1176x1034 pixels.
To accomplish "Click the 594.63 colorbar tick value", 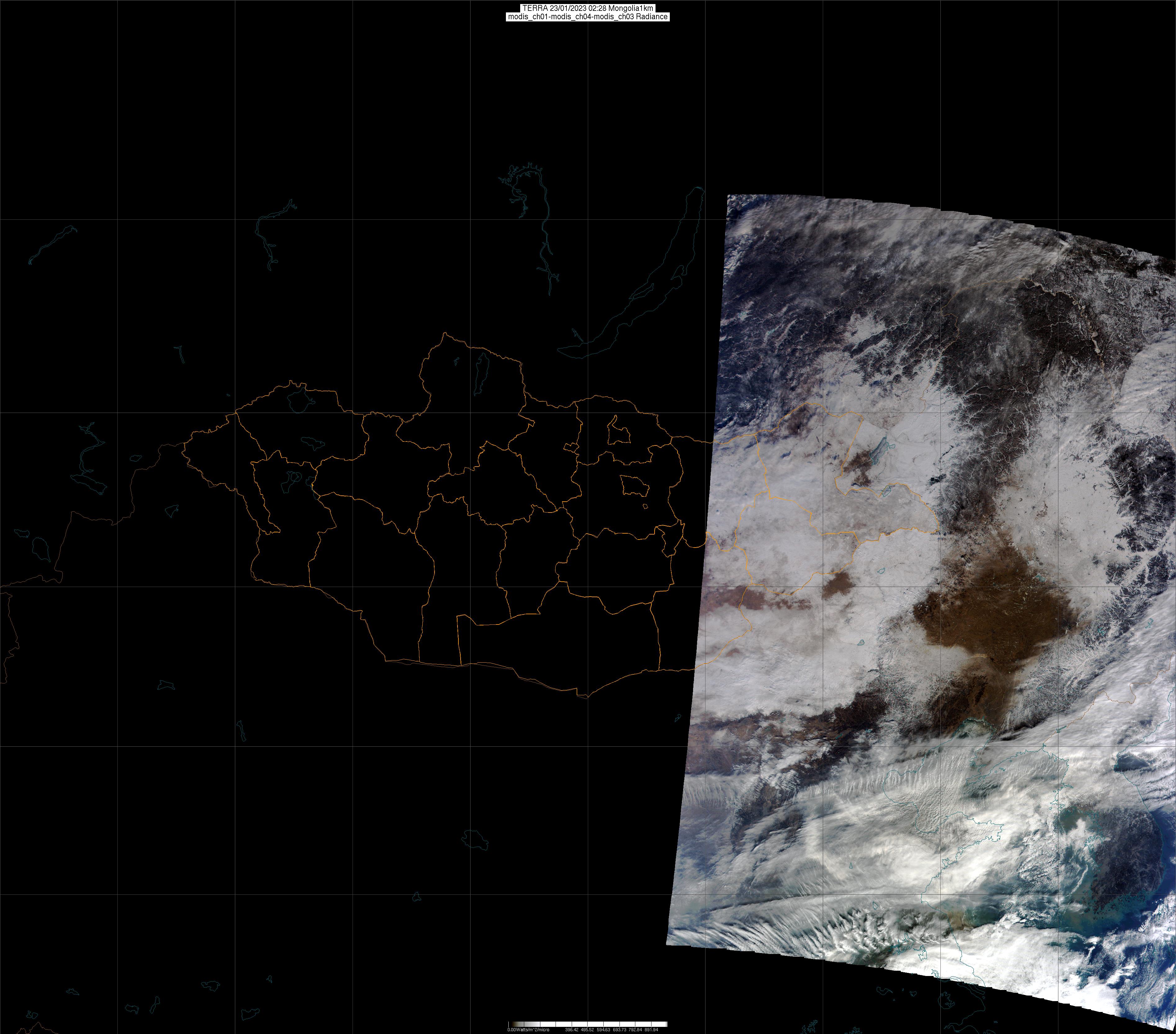I will click(x=604, y=1030).
